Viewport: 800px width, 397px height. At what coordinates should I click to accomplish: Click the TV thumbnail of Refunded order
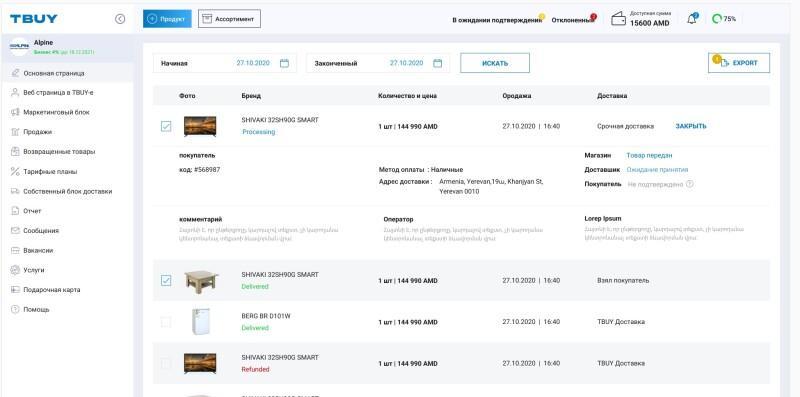[x=200, y=363]
